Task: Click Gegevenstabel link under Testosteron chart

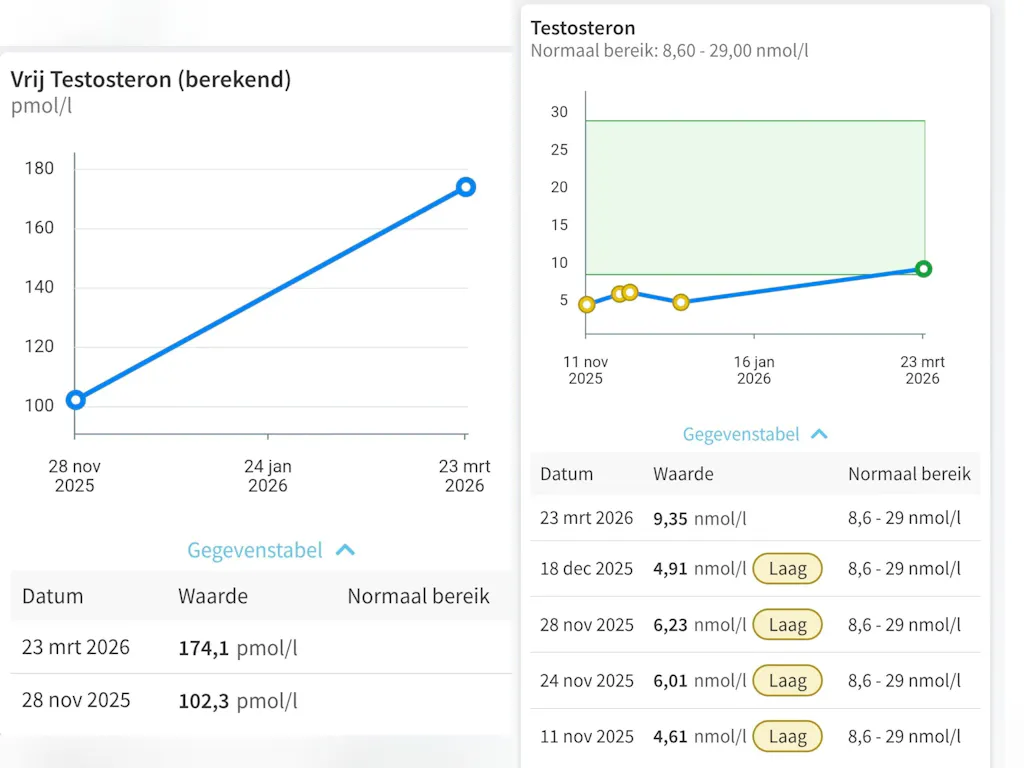Action: 741,434
